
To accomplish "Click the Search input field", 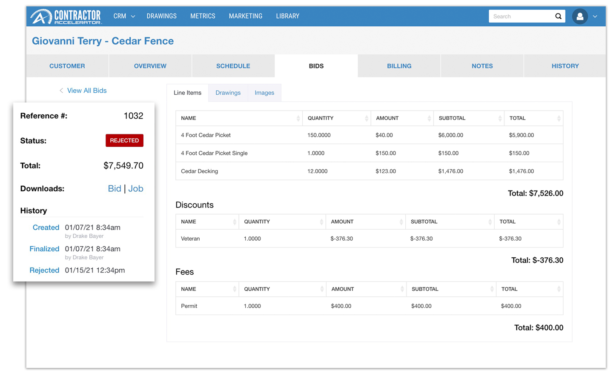I will point(521,16).
